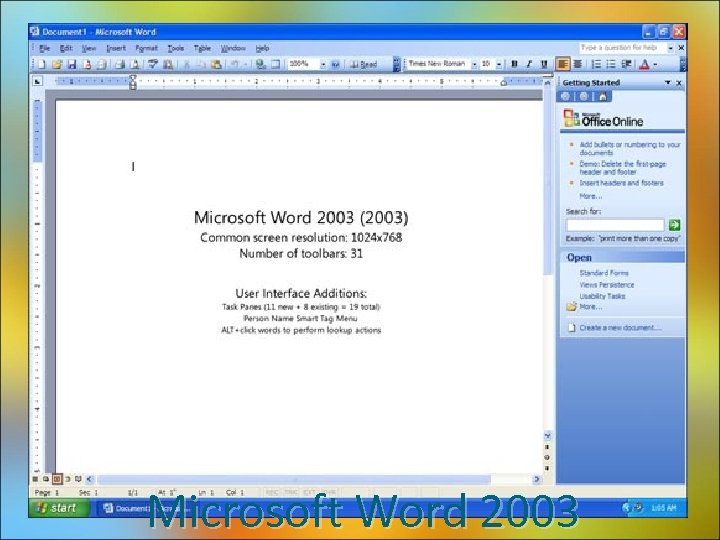
Task: Open the Format menu
Action: [x=146, y=48]
